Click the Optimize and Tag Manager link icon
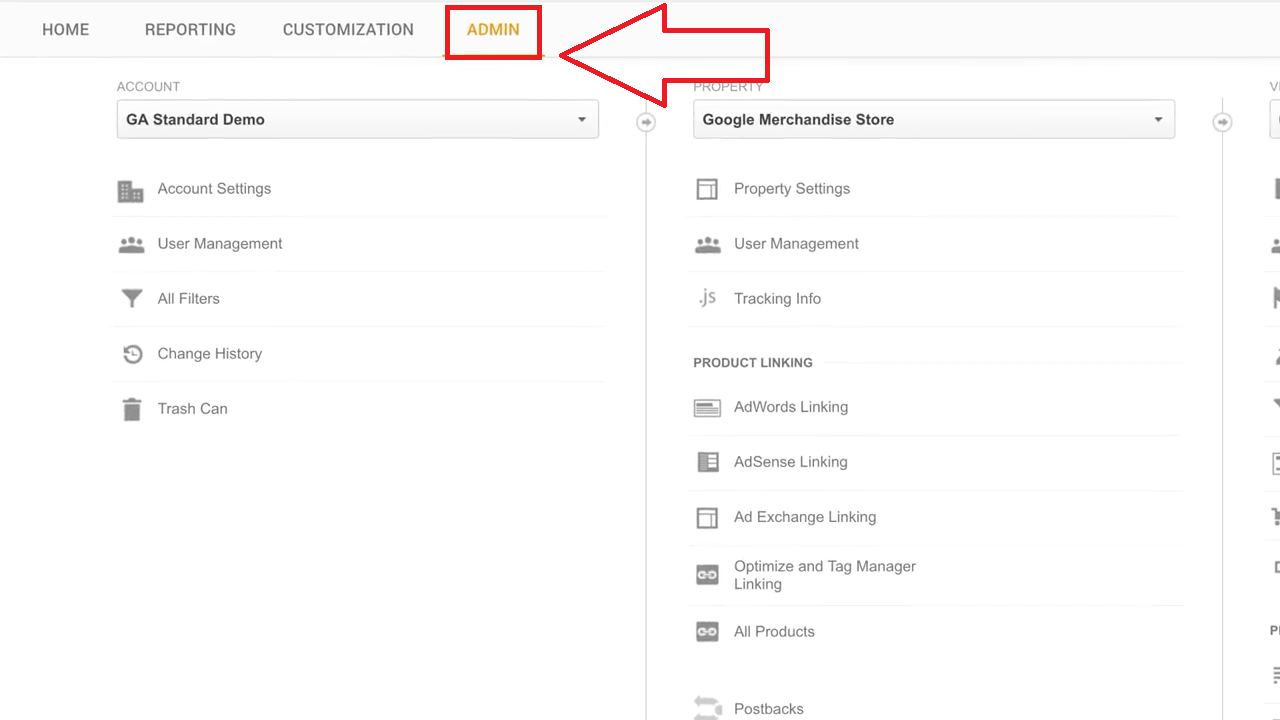The image size is (1280, 720). click(707, 575)
